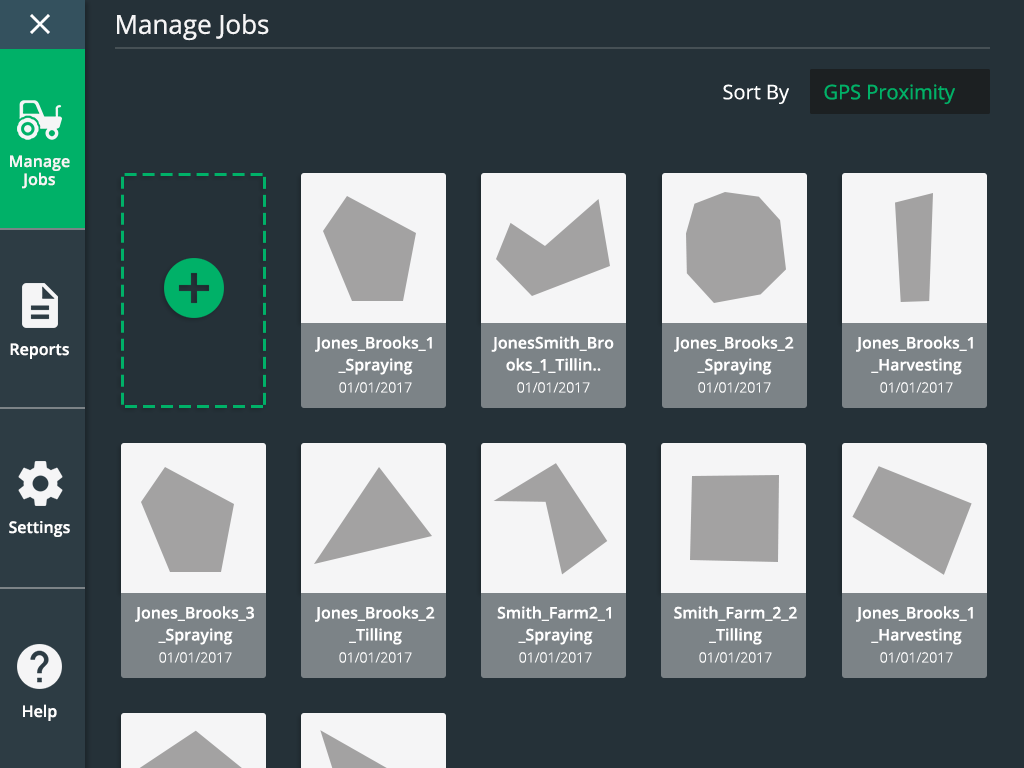Open the Jones_Brooks_2_Spraying octagon field job
1024x768 pixels.
tap(734, 290)
